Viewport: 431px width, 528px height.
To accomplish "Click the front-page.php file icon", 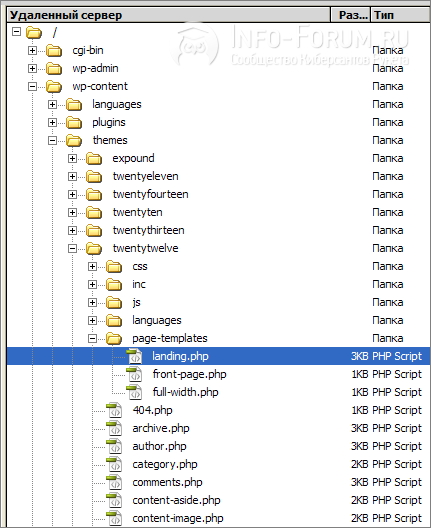I will (x=134, y=374).
